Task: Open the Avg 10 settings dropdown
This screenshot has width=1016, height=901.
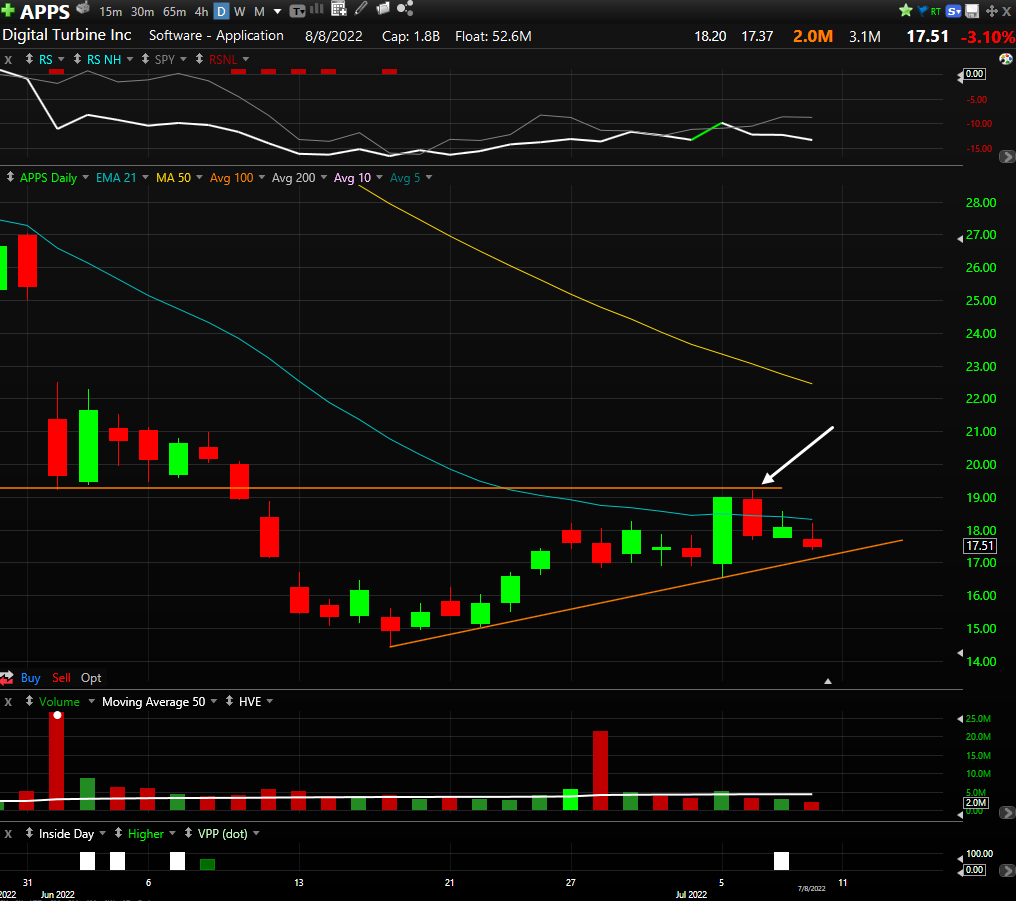Action: (x=379, y=177)
